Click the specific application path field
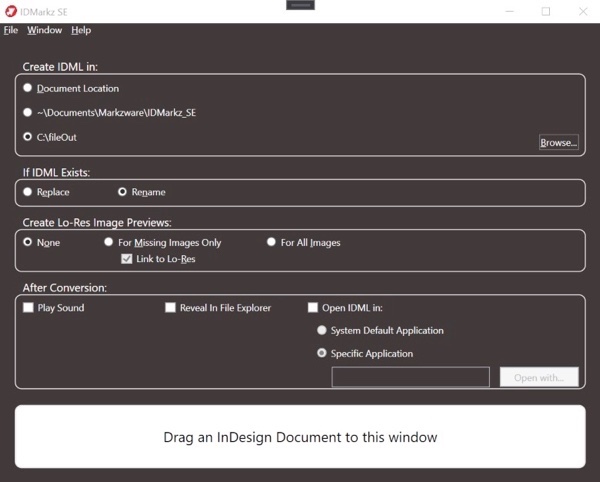600x482 pixels. pos(411,377)
